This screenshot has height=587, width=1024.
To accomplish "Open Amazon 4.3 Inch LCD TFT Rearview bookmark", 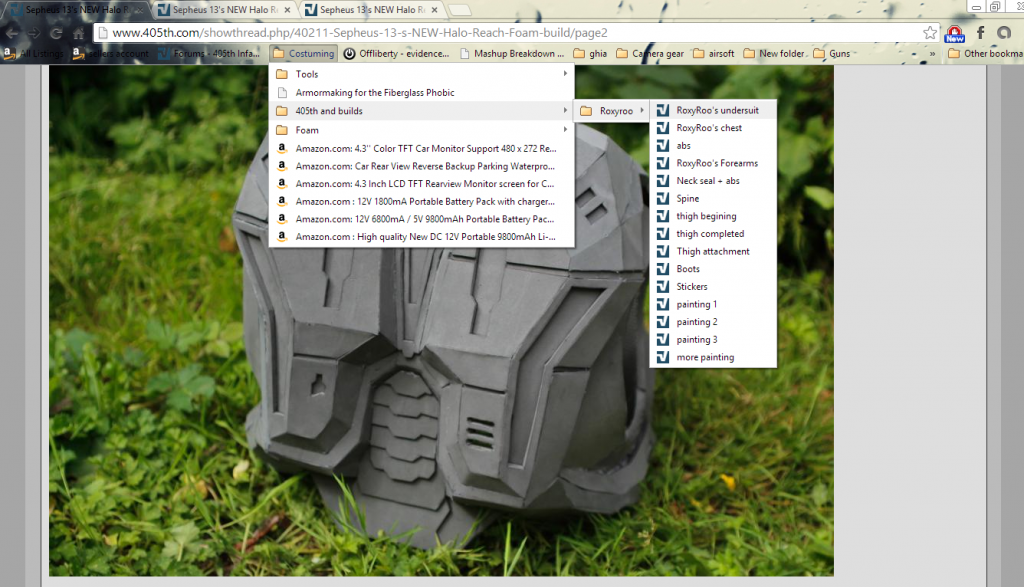I will click(421, 183).
